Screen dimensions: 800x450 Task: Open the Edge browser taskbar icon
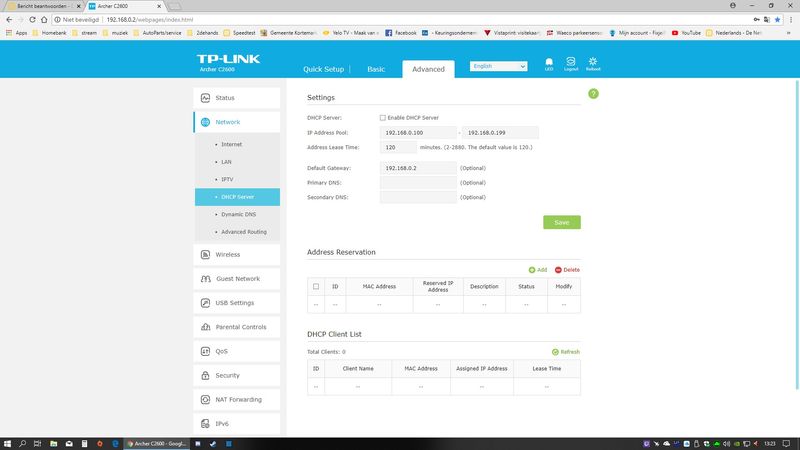(115, 444)
